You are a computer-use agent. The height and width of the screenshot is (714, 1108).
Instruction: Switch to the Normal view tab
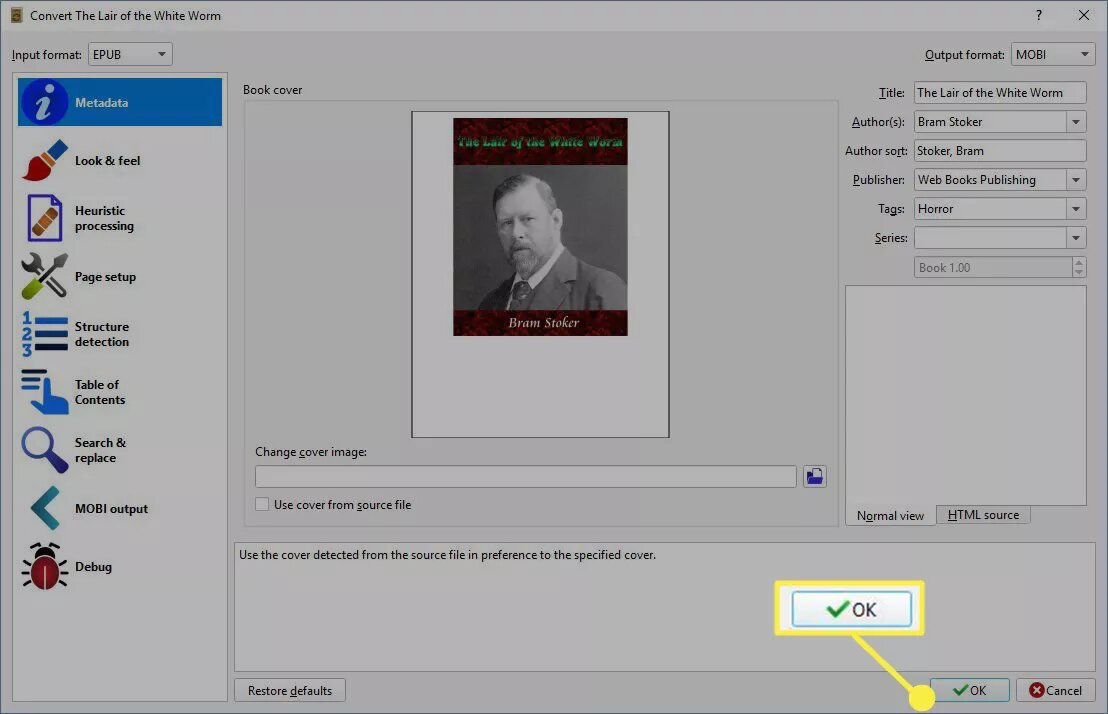click(x=890, y=516)
